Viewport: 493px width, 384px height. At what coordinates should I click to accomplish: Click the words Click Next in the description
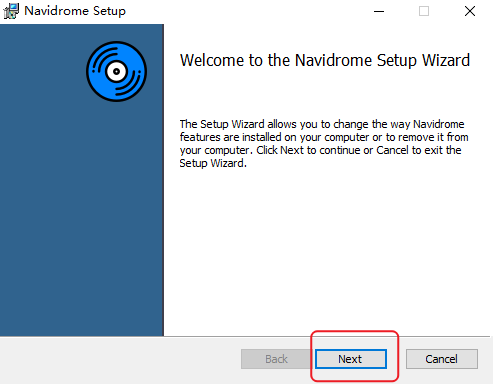pos(280,150)
